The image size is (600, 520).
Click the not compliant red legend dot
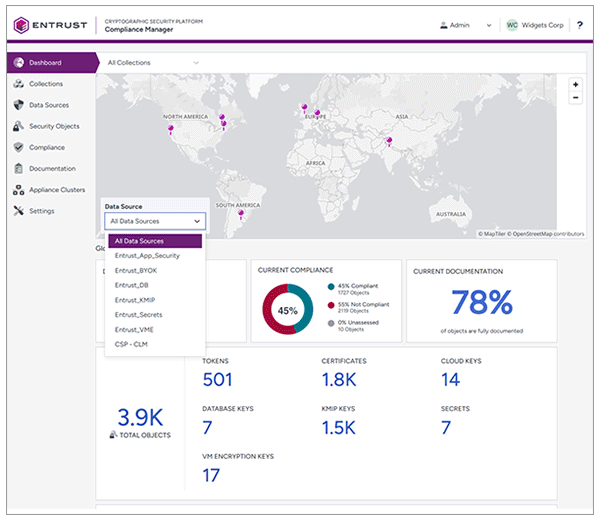[331, 305]
